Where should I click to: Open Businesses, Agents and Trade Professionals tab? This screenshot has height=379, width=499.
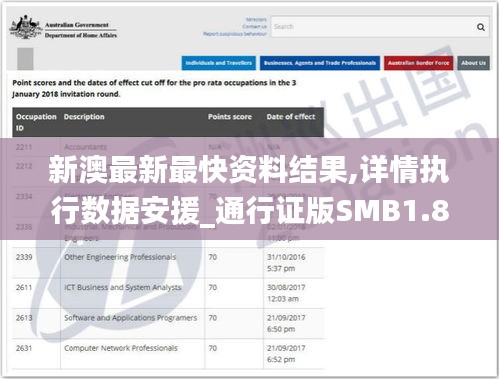[x=320, y=63]
